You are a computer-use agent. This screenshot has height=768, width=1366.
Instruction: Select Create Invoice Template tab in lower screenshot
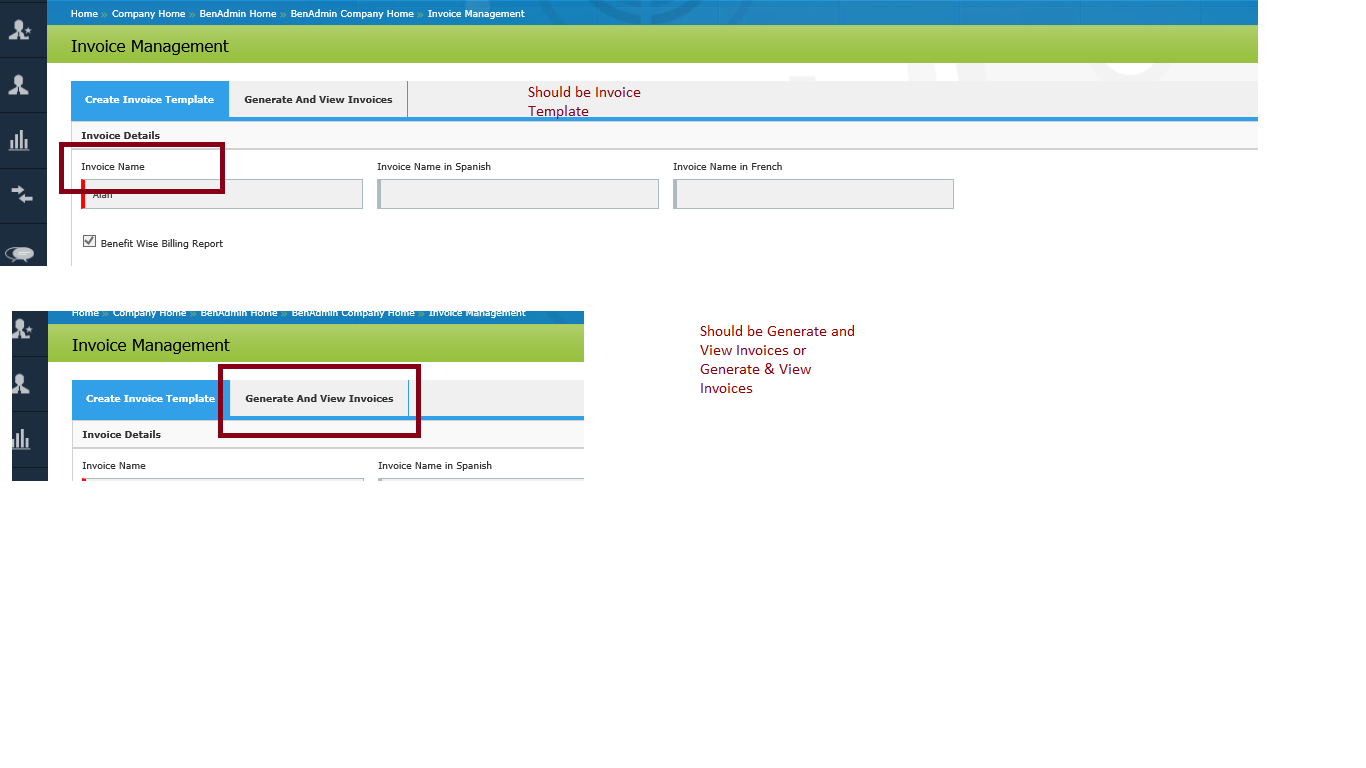[x=150, y=399]
